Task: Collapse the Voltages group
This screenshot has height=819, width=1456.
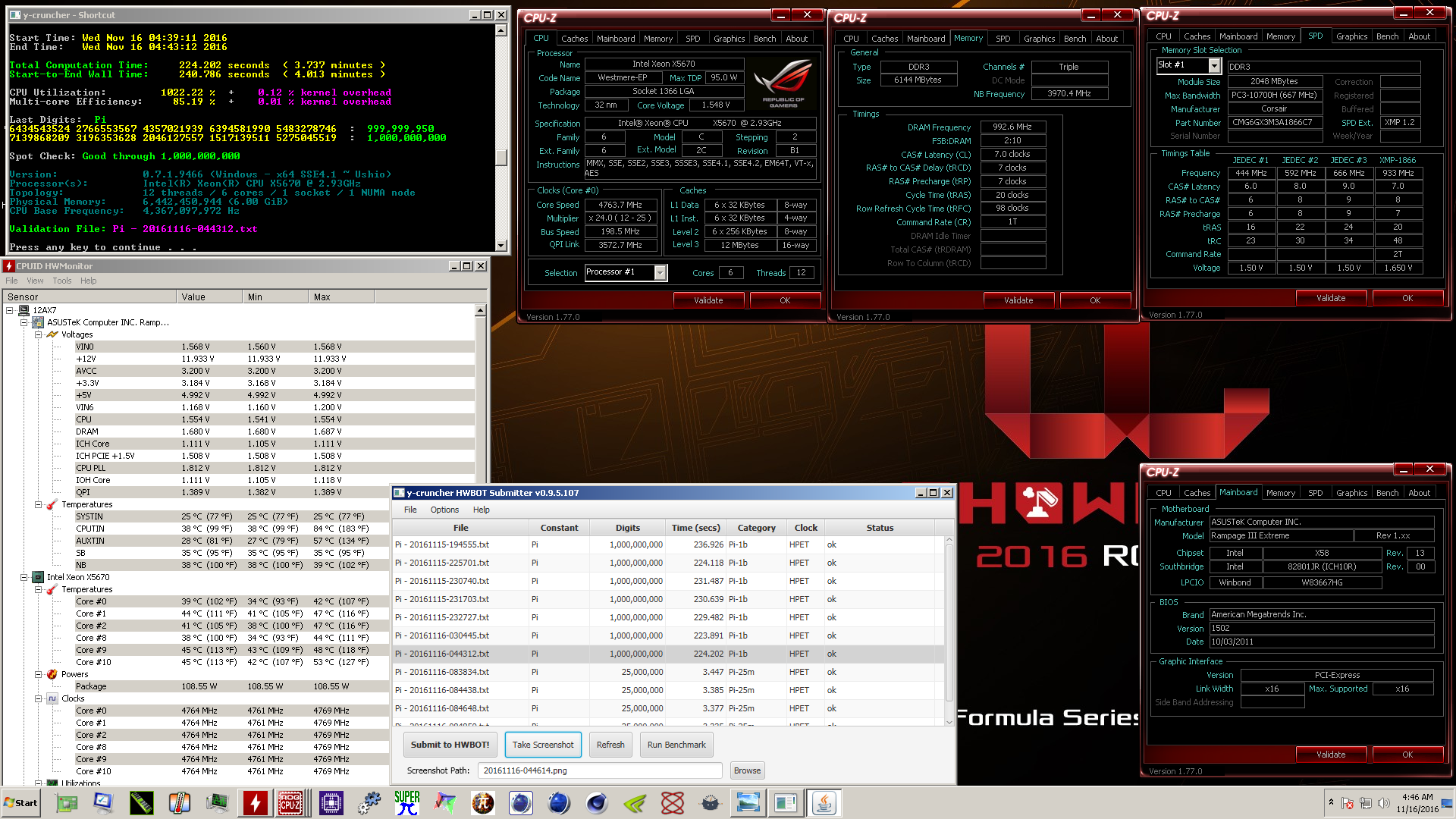Action: coord(39,334)
